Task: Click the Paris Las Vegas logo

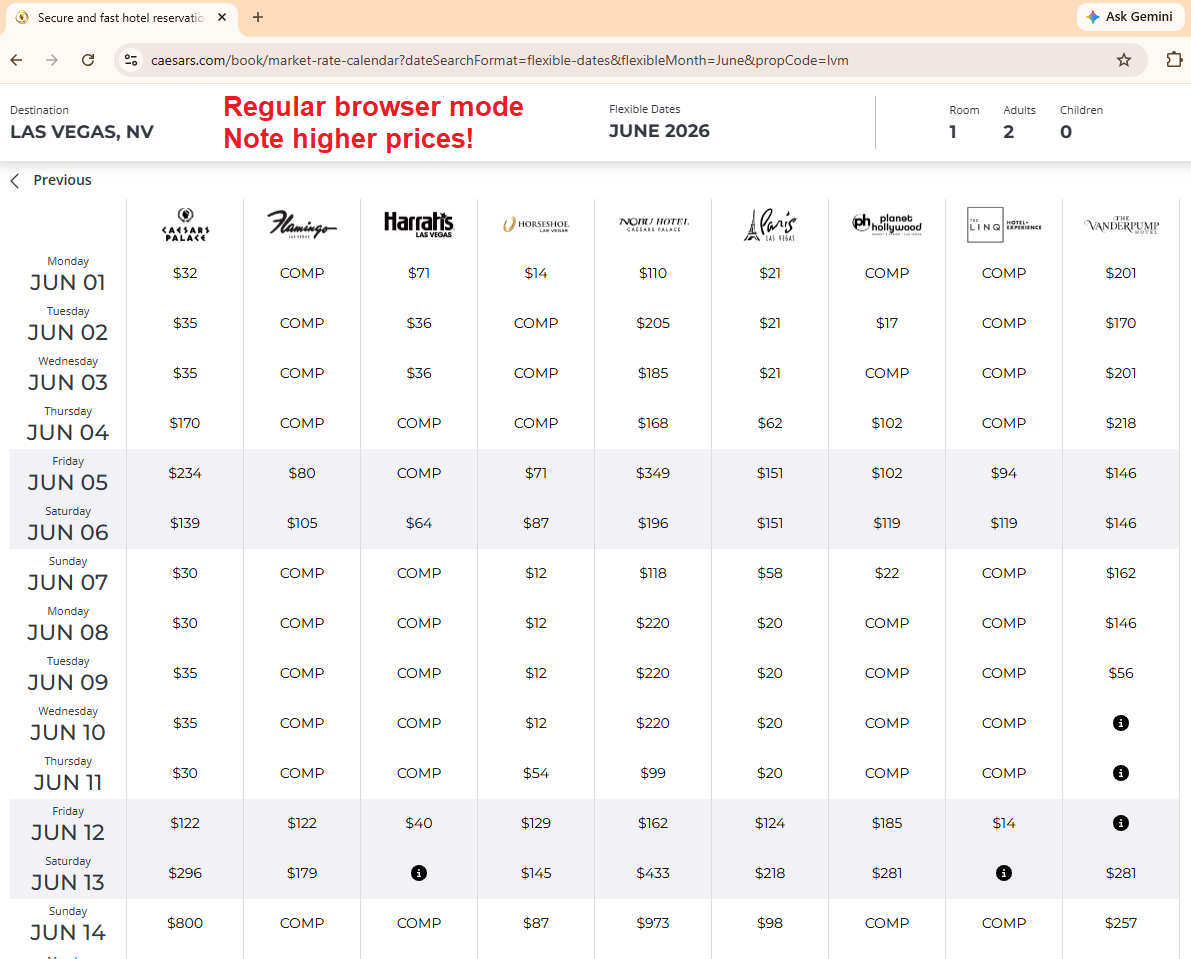Action: pos(770,225)
